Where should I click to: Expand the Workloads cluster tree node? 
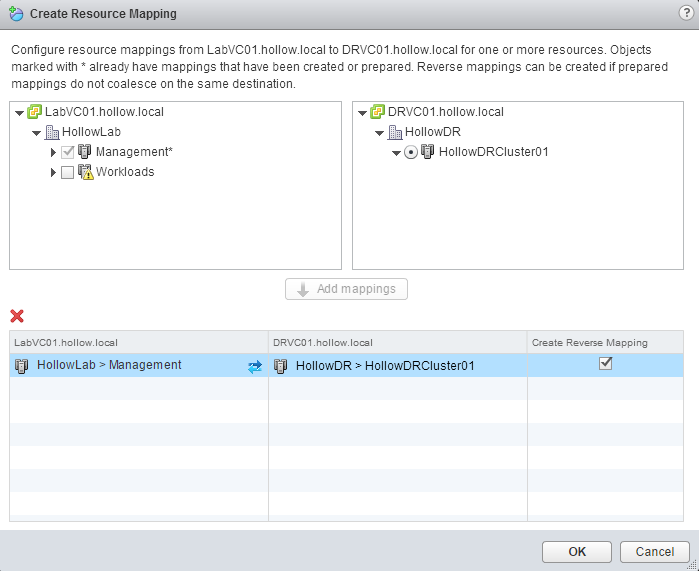[x=53, y=172]
